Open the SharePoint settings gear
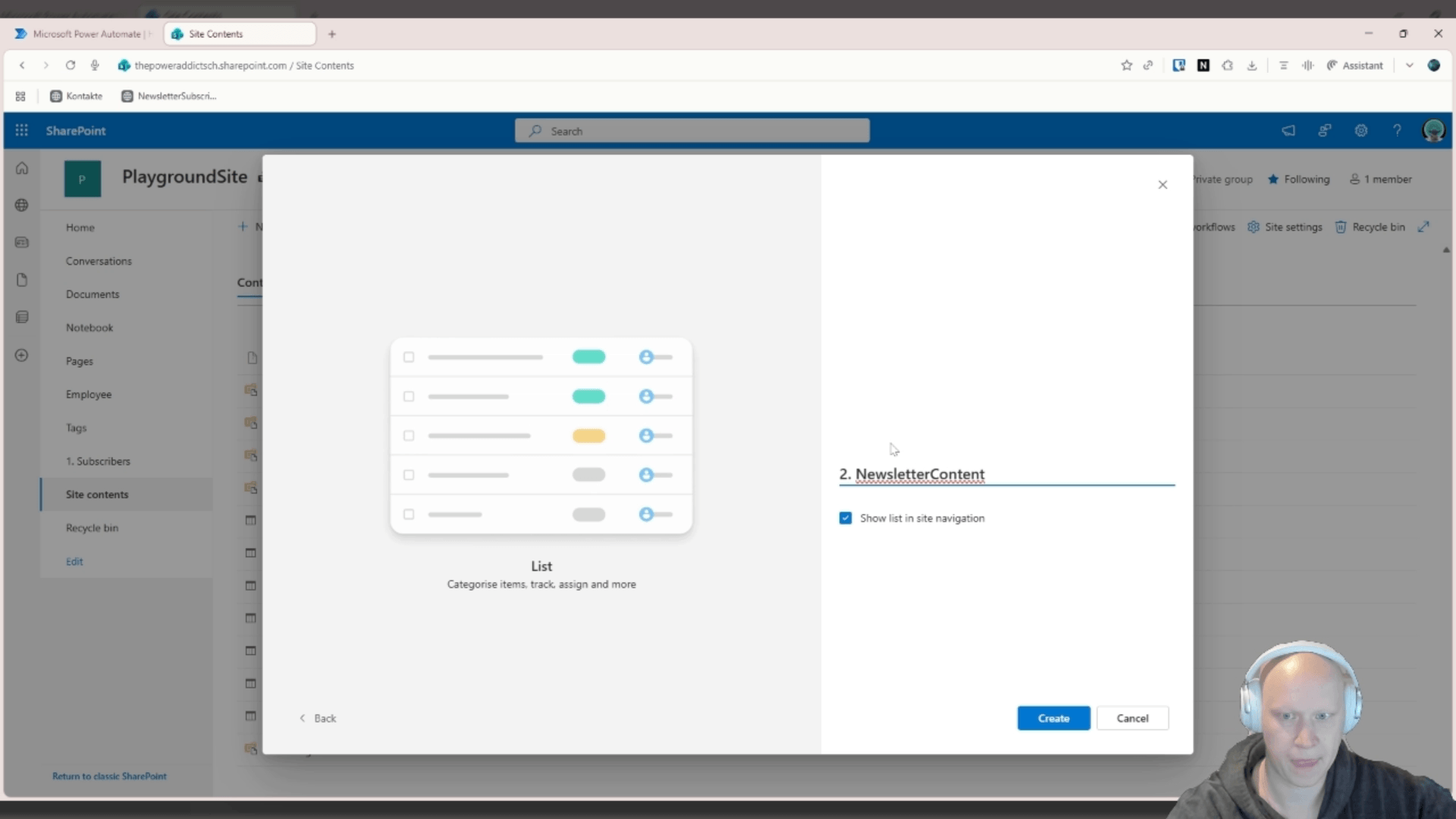Image resolution: width=1456 pixels, height=819 pixels. coord(1361,130)
